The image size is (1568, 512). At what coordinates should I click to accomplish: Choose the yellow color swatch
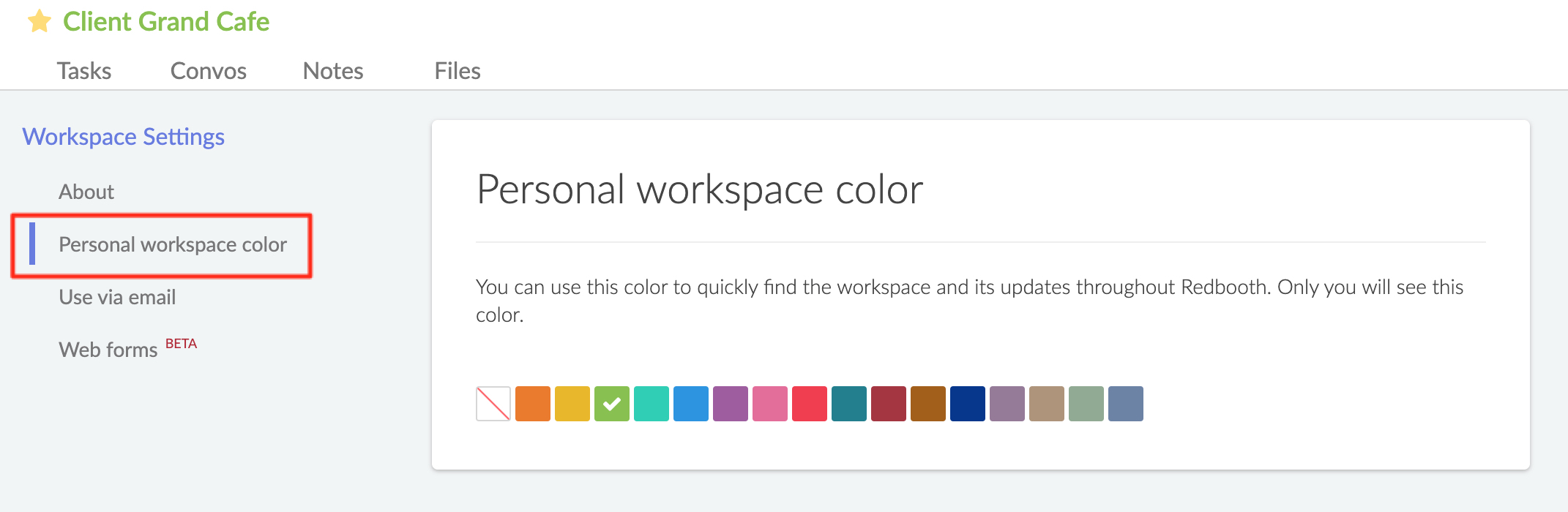pos(572,404)
